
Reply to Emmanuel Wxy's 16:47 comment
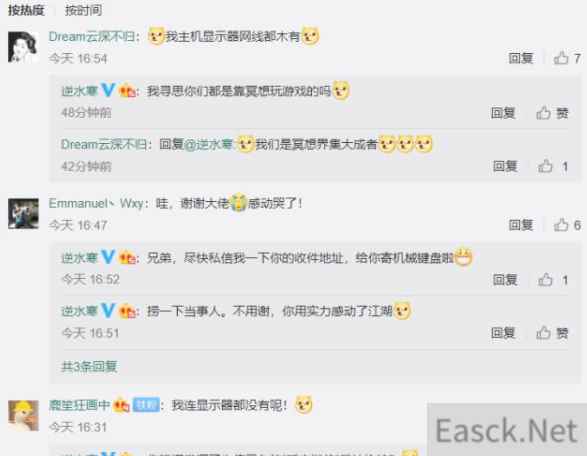(520, 225)
